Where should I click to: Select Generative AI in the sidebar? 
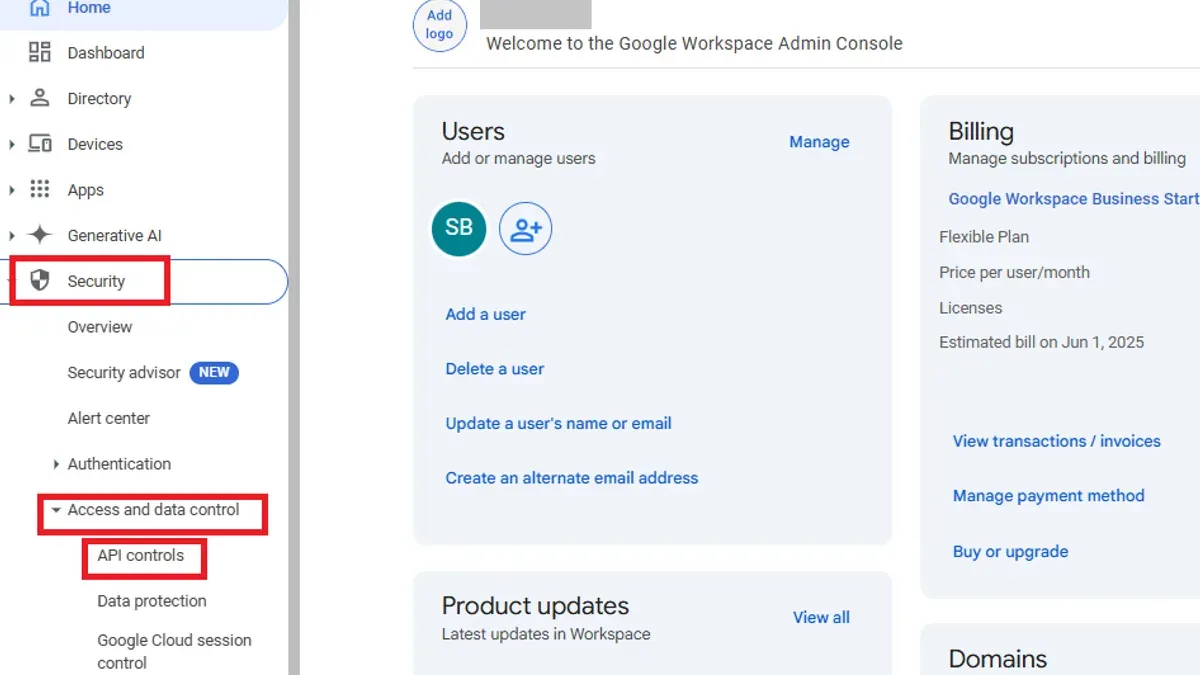click(x=114, y=236)
